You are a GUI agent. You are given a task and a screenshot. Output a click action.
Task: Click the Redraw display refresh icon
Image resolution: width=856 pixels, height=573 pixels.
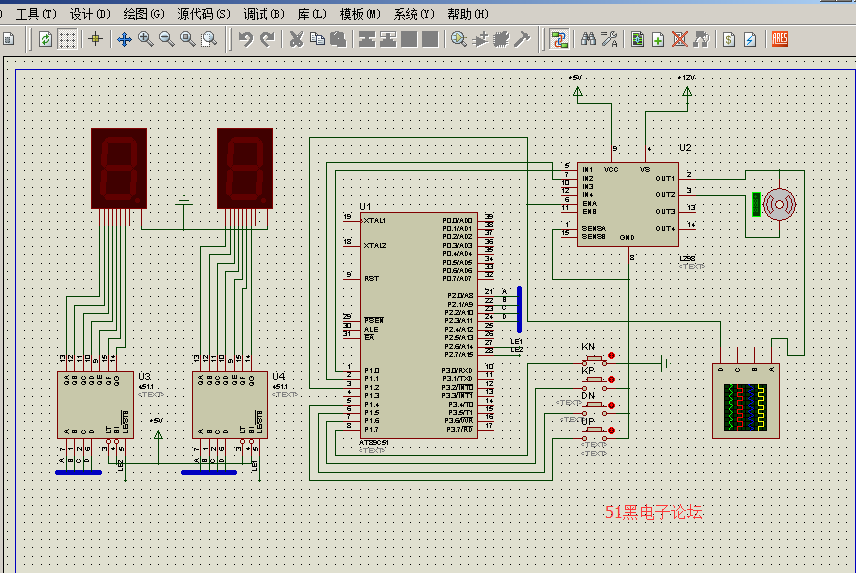(x=46, y=39)
